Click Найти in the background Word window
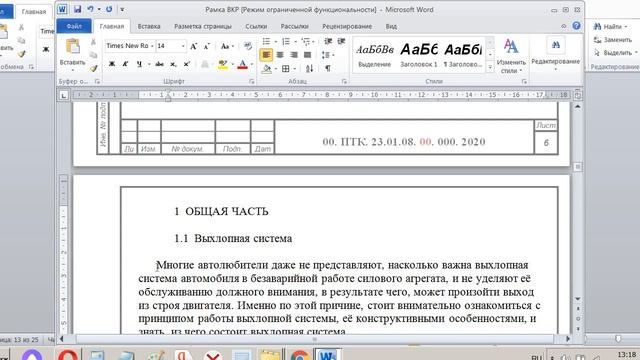This screenshot has height=360, width=640. (x=611, y=27)
